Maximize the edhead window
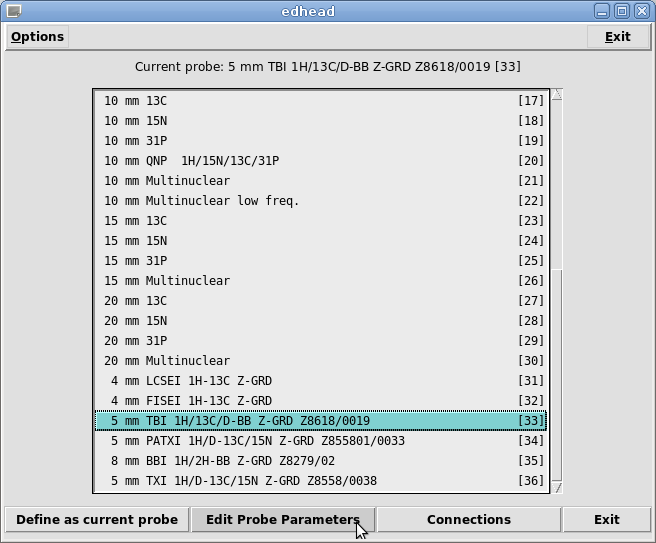 click(x=621, y=11)
